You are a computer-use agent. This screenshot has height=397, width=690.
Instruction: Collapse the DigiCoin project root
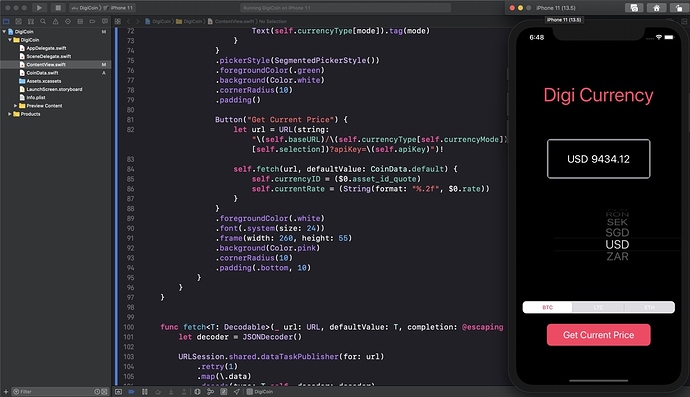click(4, 32)
